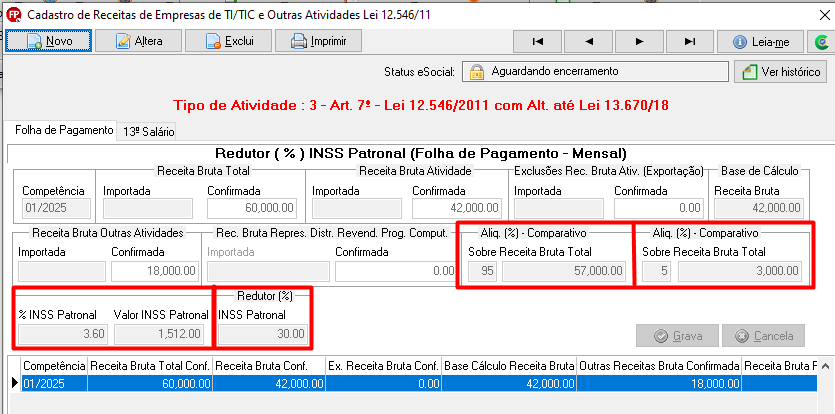Viewport: 835px width, 414px height.
Task: Click Redutor INSS Patronal field 30.00
Action: (263, 334)
